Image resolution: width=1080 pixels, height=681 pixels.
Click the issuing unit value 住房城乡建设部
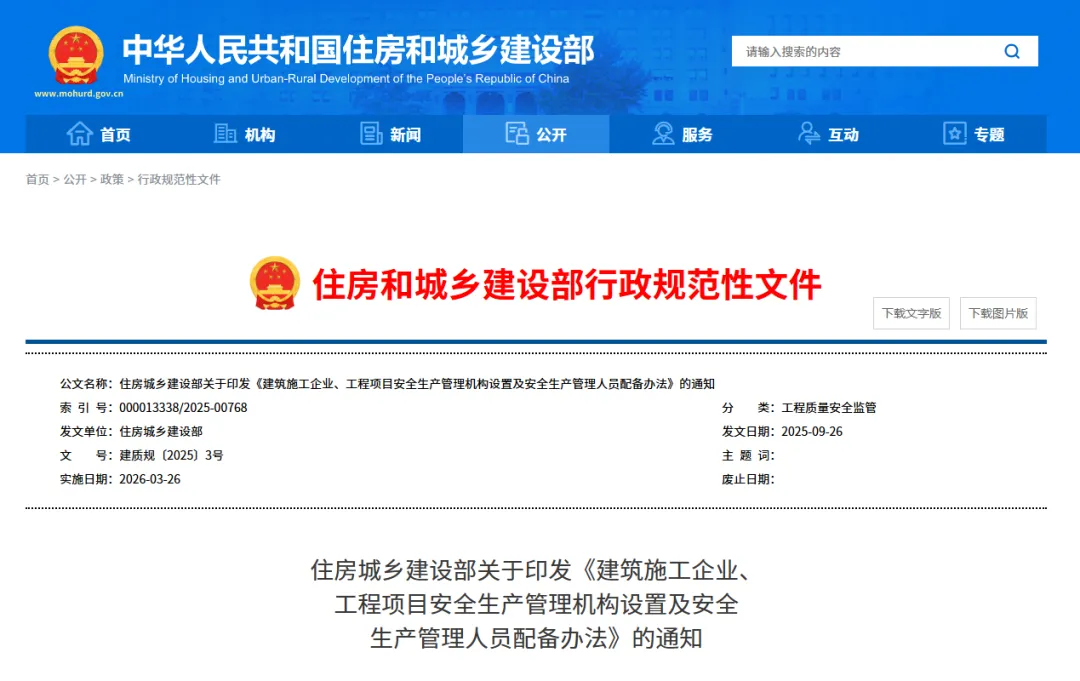(x=160, y=432)
